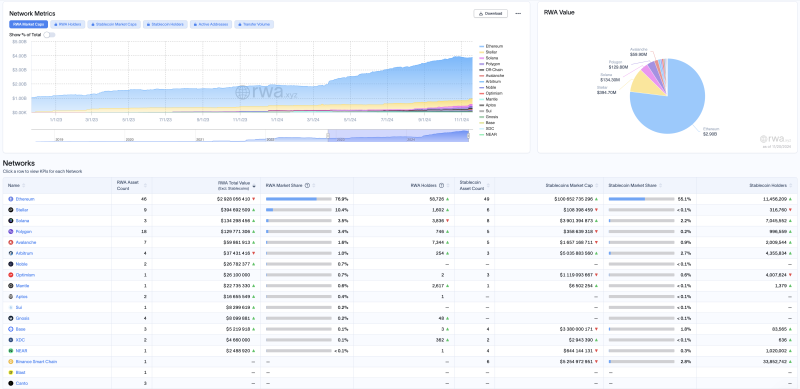The width and height of the screenshot is (800, 389).
Task: Click right handle of timeline range selector
Action: 468,135
